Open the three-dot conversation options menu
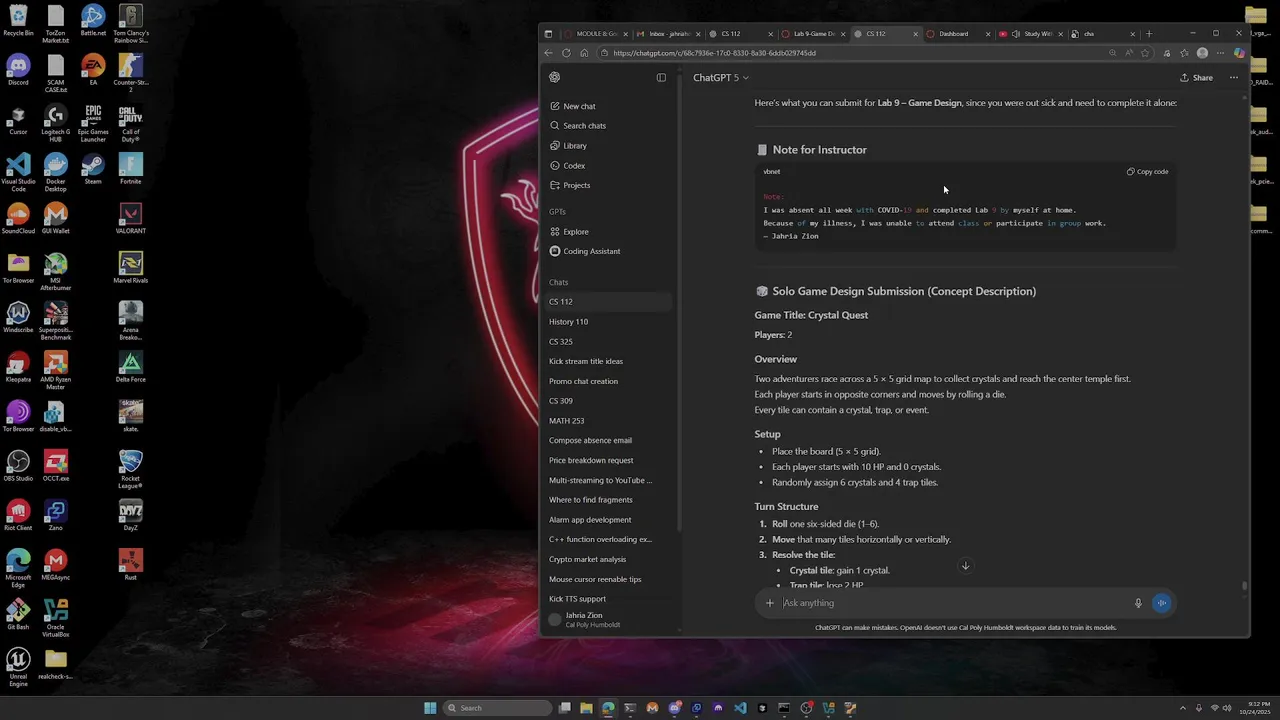The height and width of the screenshot is (720, 1280). [x=1234, y=78]
